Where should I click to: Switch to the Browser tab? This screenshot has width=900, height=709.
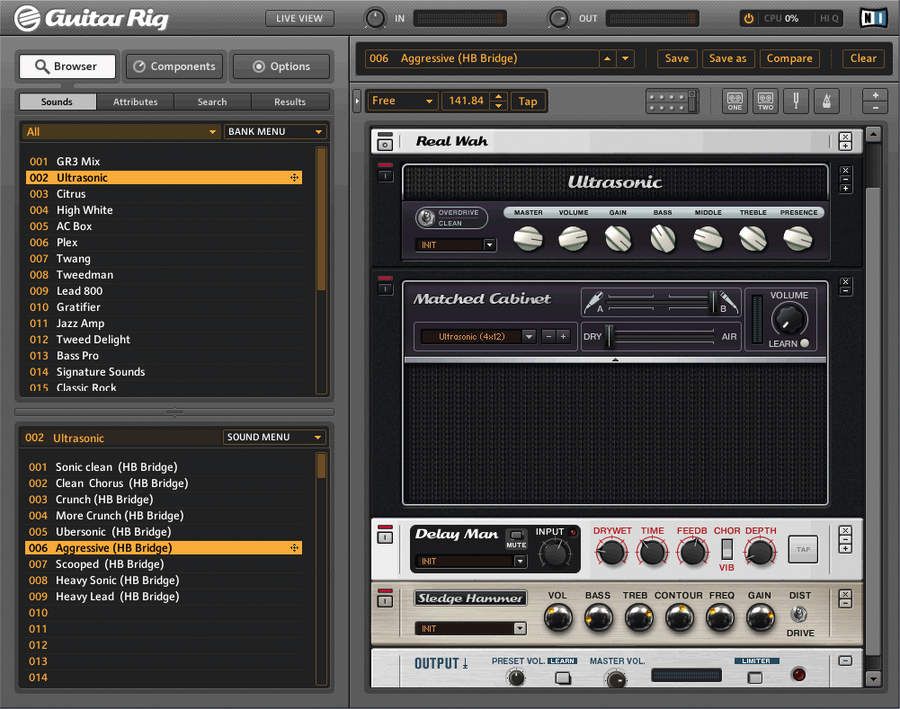[67, 67]
